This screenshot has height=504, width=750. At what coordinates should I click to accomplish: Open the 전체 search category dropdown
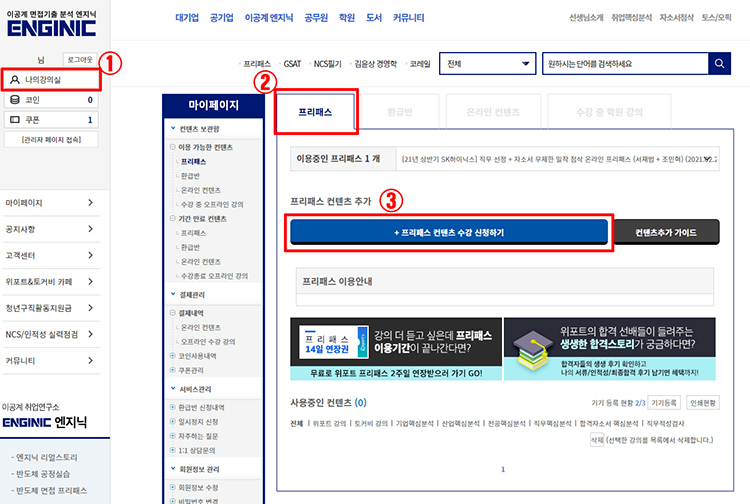click(x=487, y=64)
